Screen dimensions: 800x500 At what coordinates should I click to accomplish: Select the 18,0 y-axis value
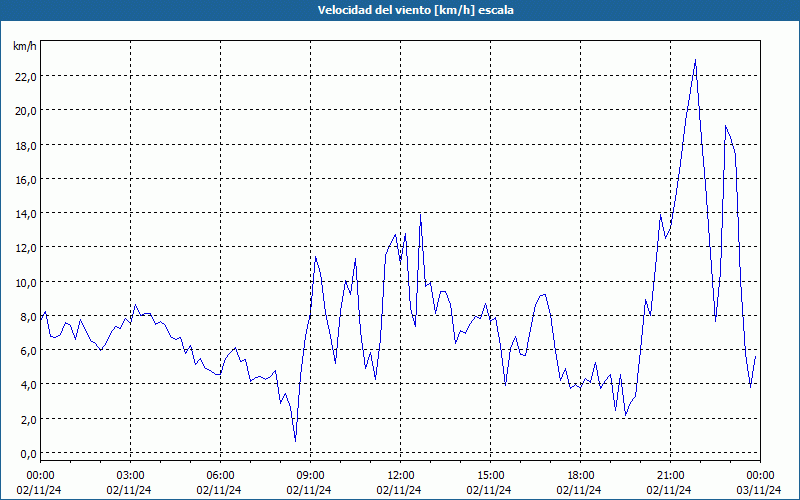[x=26, y=145]
